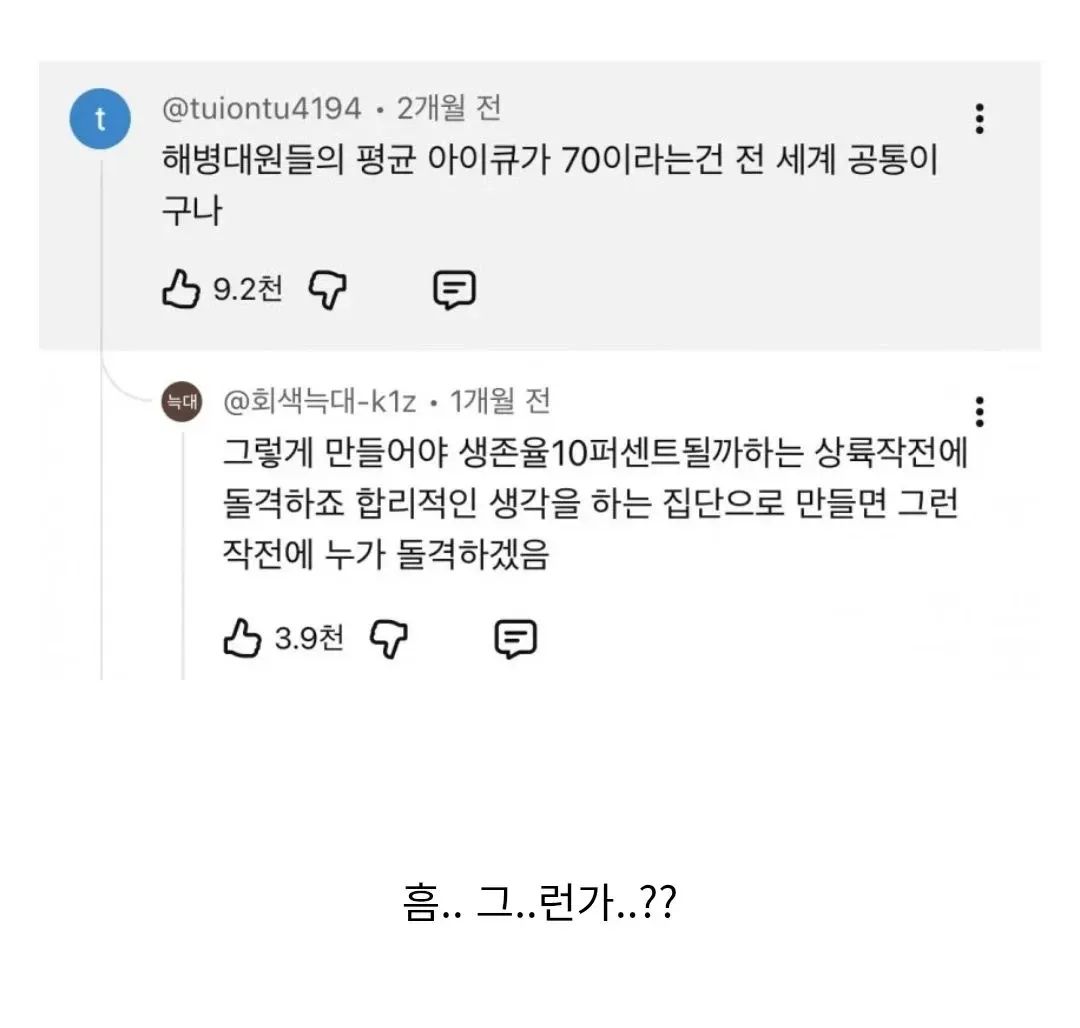Viewport: 1080px width, 1028px height.
Task: Open the three-dot menu on @tuiontu4194's comment
Action: point(980,118)
